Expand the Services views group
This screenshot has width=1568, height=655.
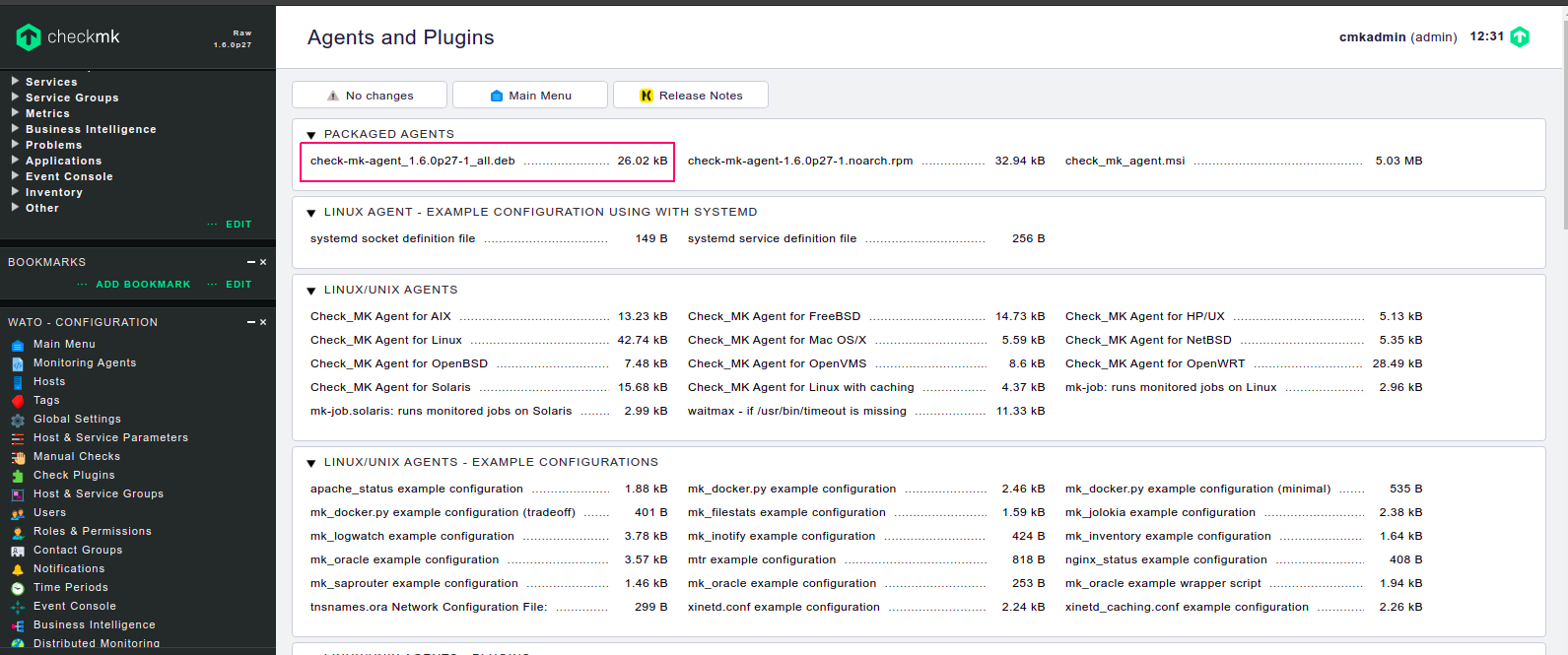point(15,81)
